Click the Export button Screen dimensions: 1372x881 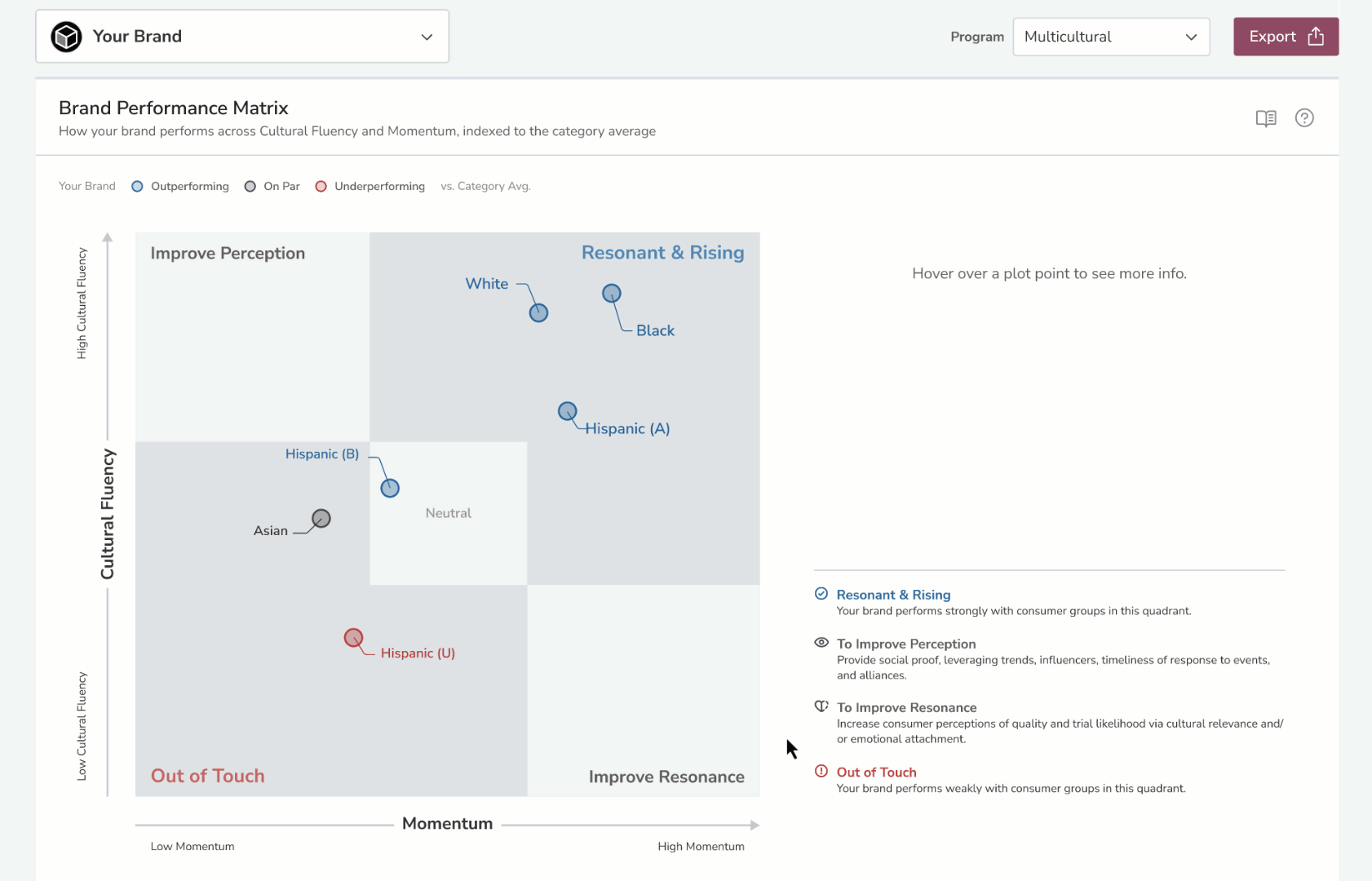point(1286,37)
